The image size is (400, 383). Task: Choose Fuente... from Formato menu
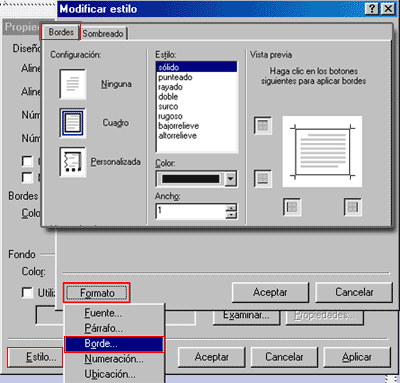(x=114, y=313)
